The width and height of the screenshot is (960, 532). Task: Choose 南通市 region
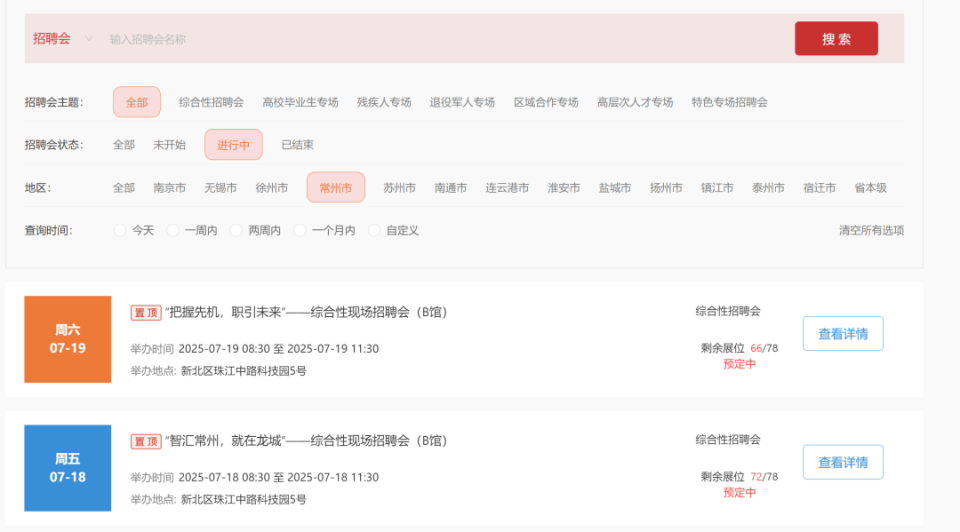coord(451,188)
